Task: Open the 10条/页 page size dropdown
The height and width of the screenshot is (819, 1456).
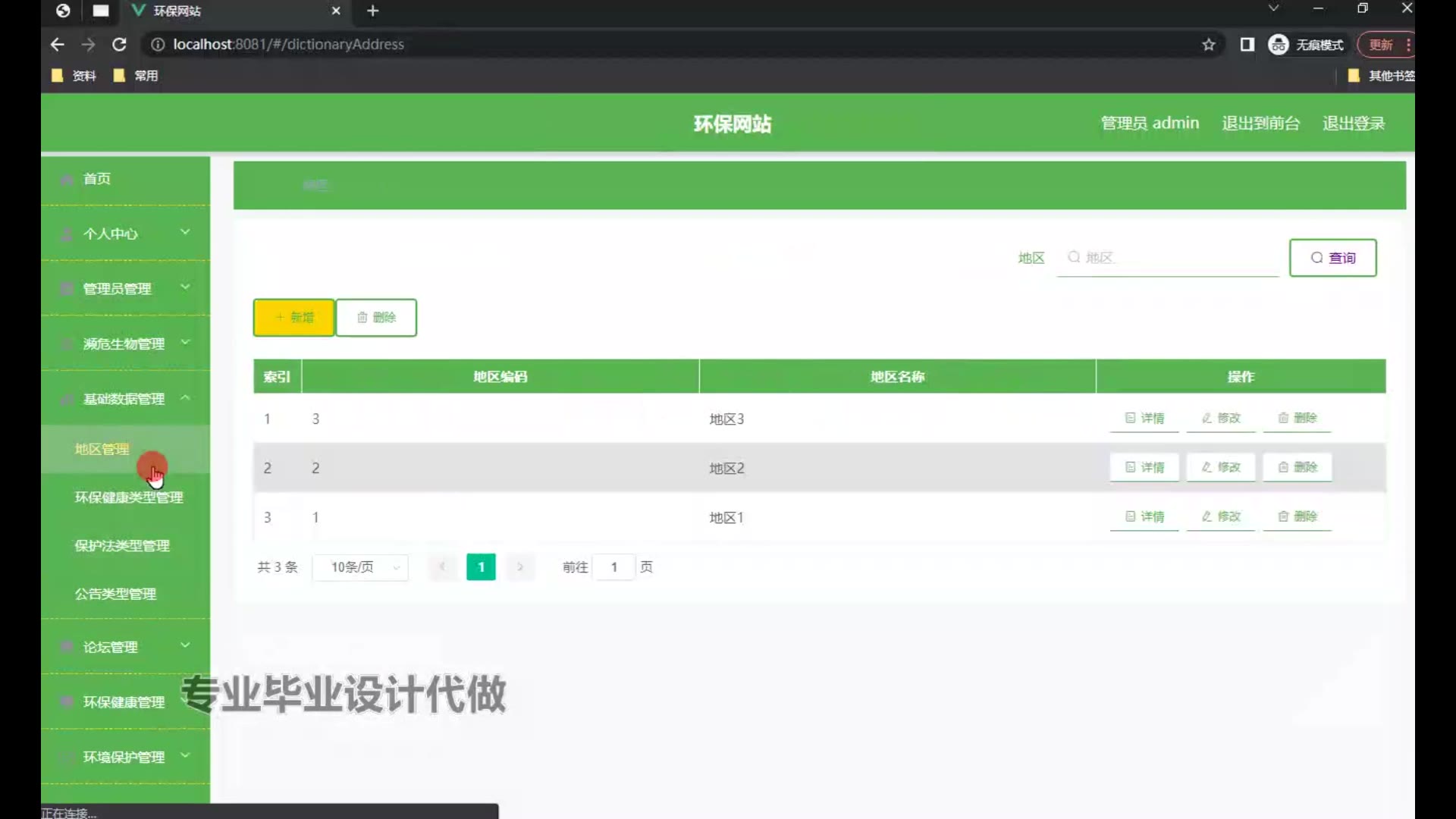Action: tap(361, 567)
